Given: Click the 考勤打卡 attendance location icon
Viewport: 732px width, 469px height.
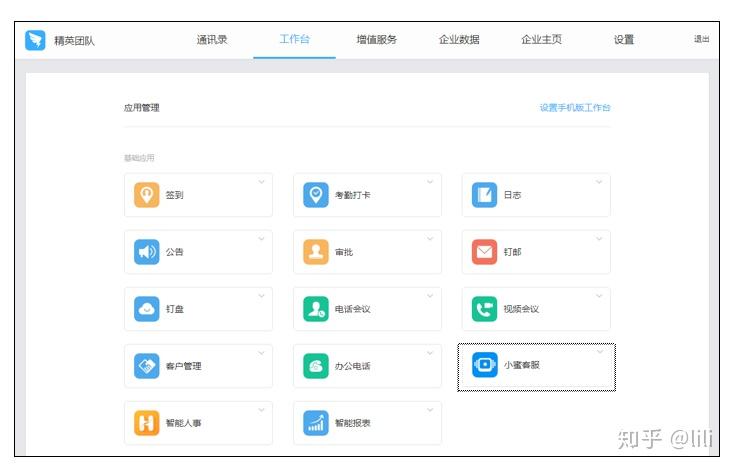Looking at the screenshot, I should pyautogui.click(x=316, y=195).
